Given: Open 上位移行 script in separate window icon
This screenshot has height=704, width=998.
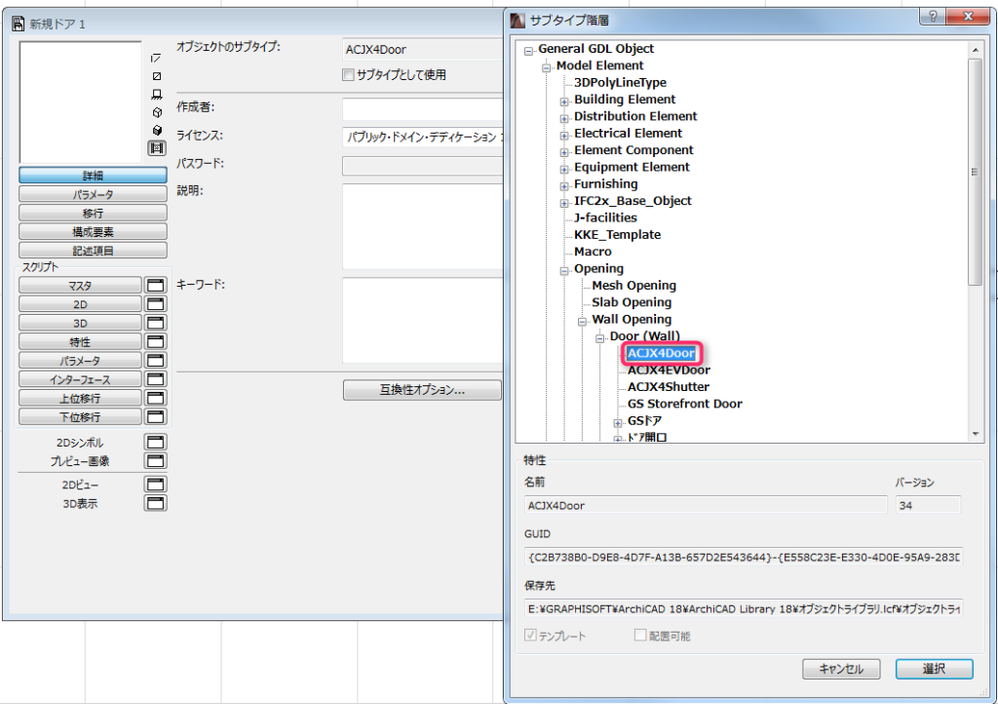Looking at the screenshot, I should click(155, 398).
